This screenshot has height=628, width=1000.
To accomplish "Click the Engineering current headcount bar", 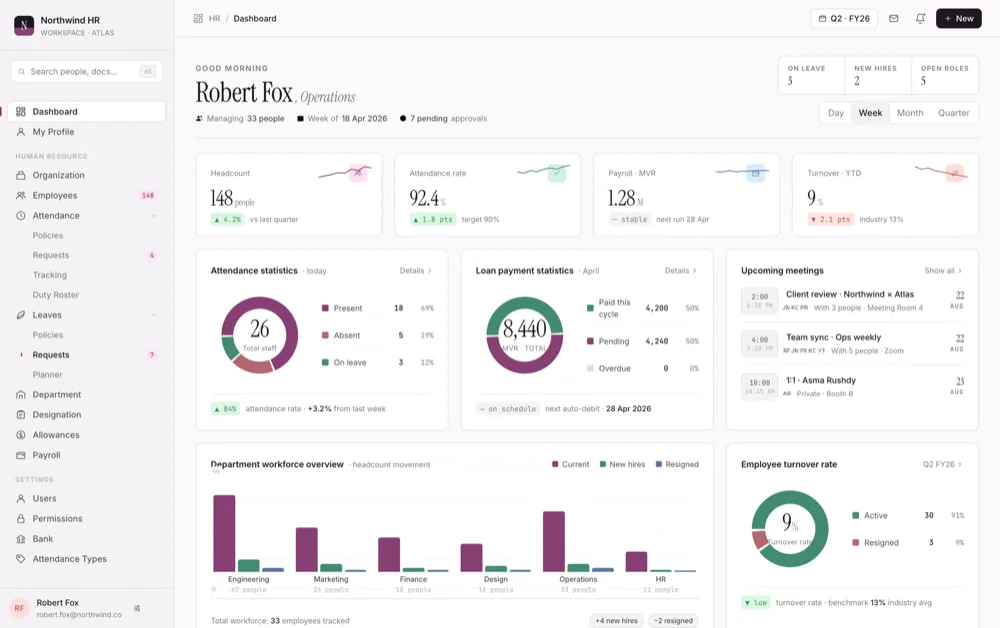I will click(x=224, y=533).
